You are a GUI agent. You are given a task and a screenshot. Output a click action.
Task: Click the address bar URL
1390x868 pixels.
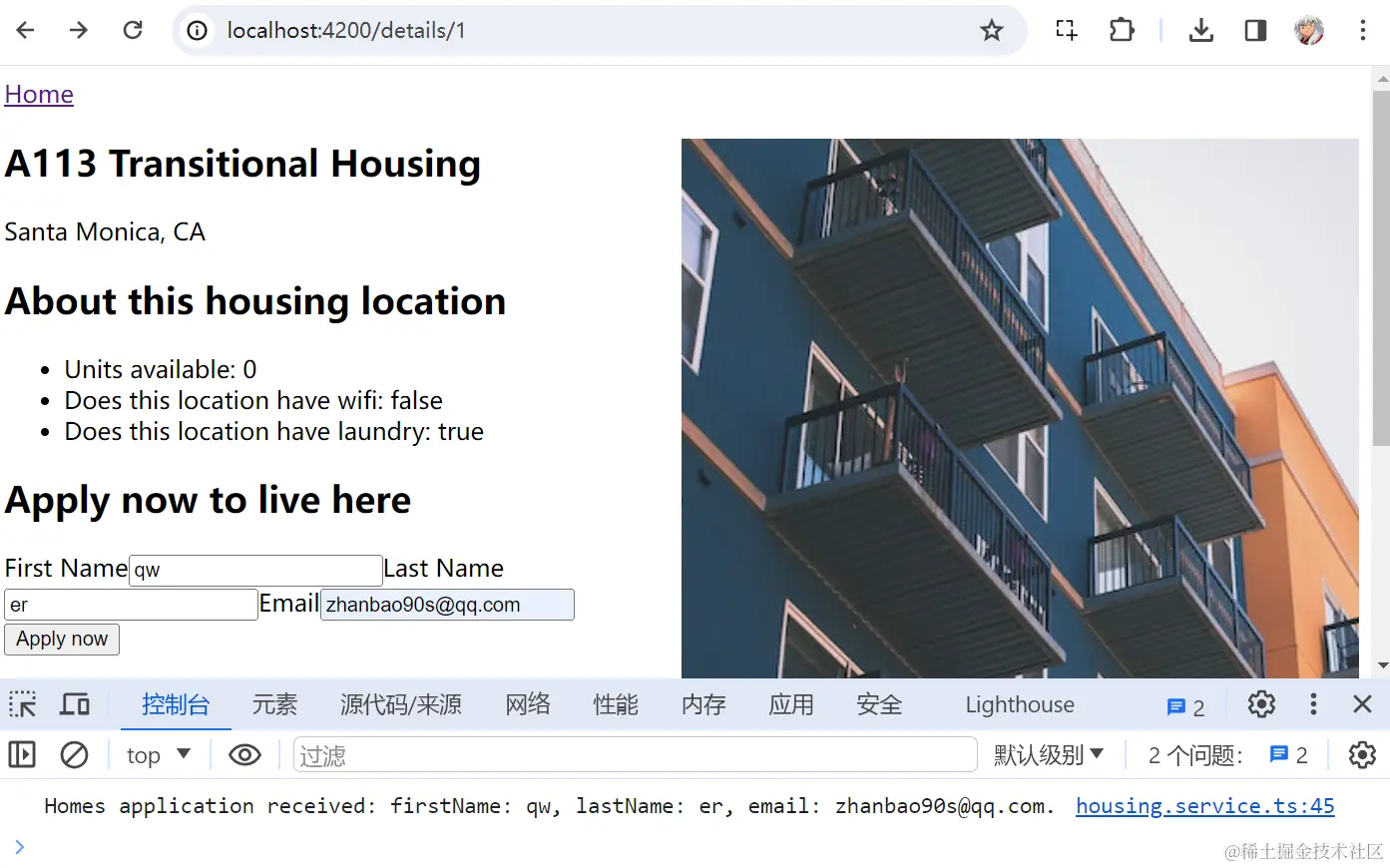[x=346, y=31]
